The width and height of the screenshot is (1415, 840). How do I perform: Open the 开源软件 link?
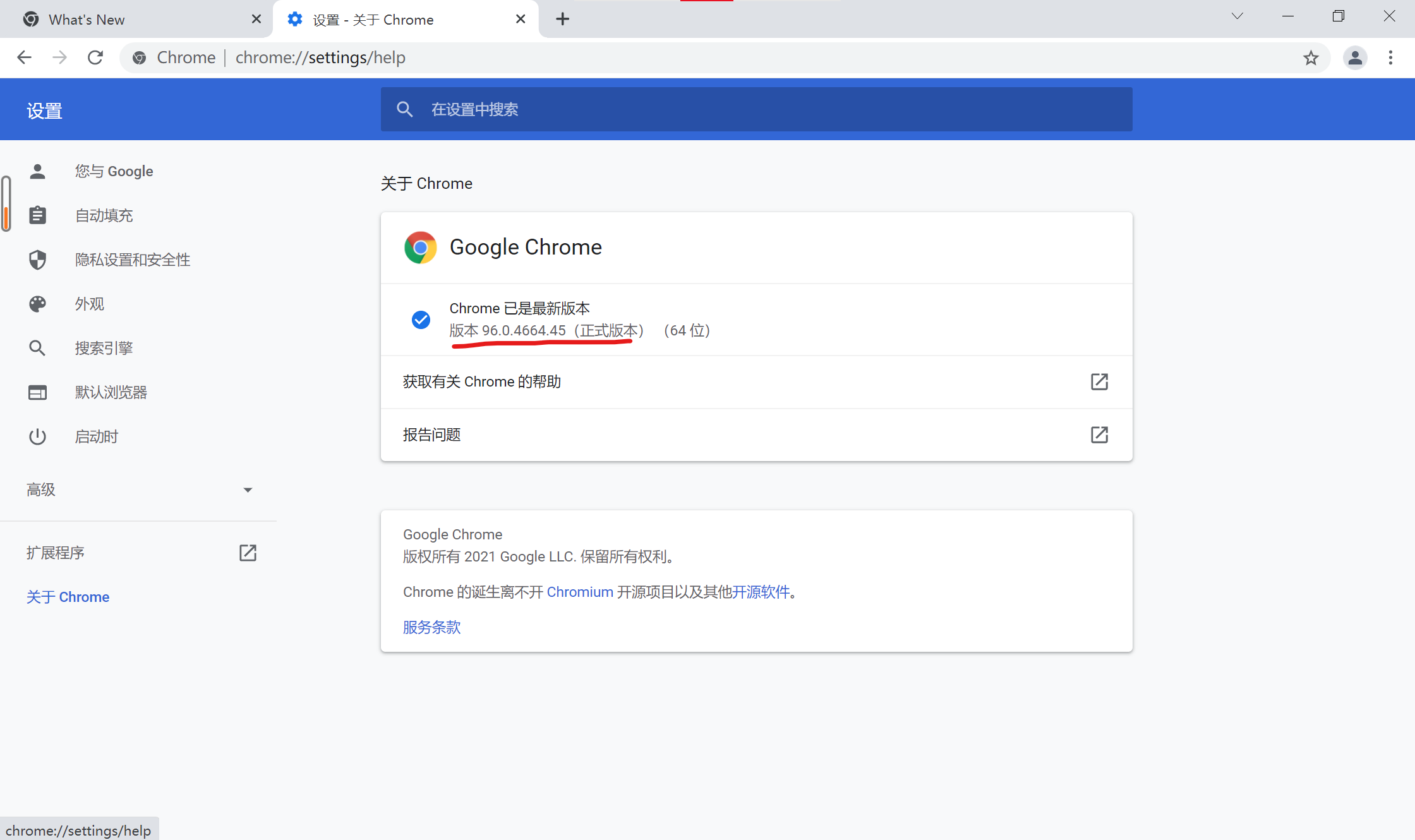(x=761, y=592)
